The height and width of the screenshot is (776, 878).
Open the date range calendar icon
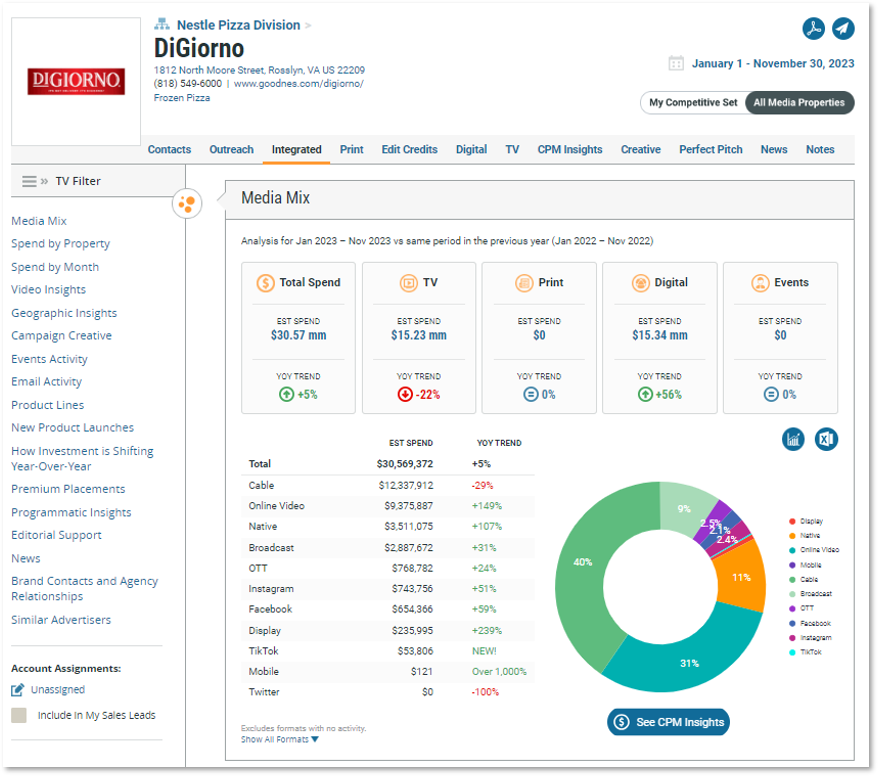click(676, 63)
